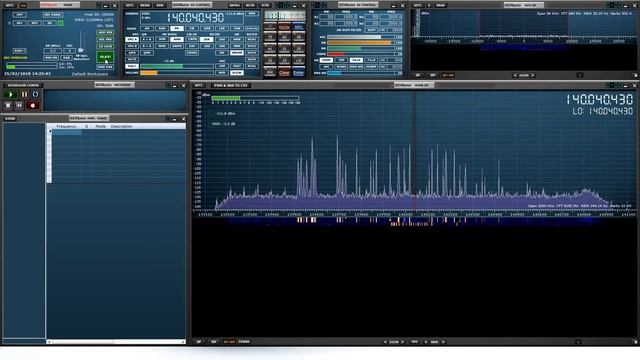Image resolution: width=640 pixels, height=360 pixels.
Task: Click the PLAY! button in Main panel
Action: click(x=105, y=57)
